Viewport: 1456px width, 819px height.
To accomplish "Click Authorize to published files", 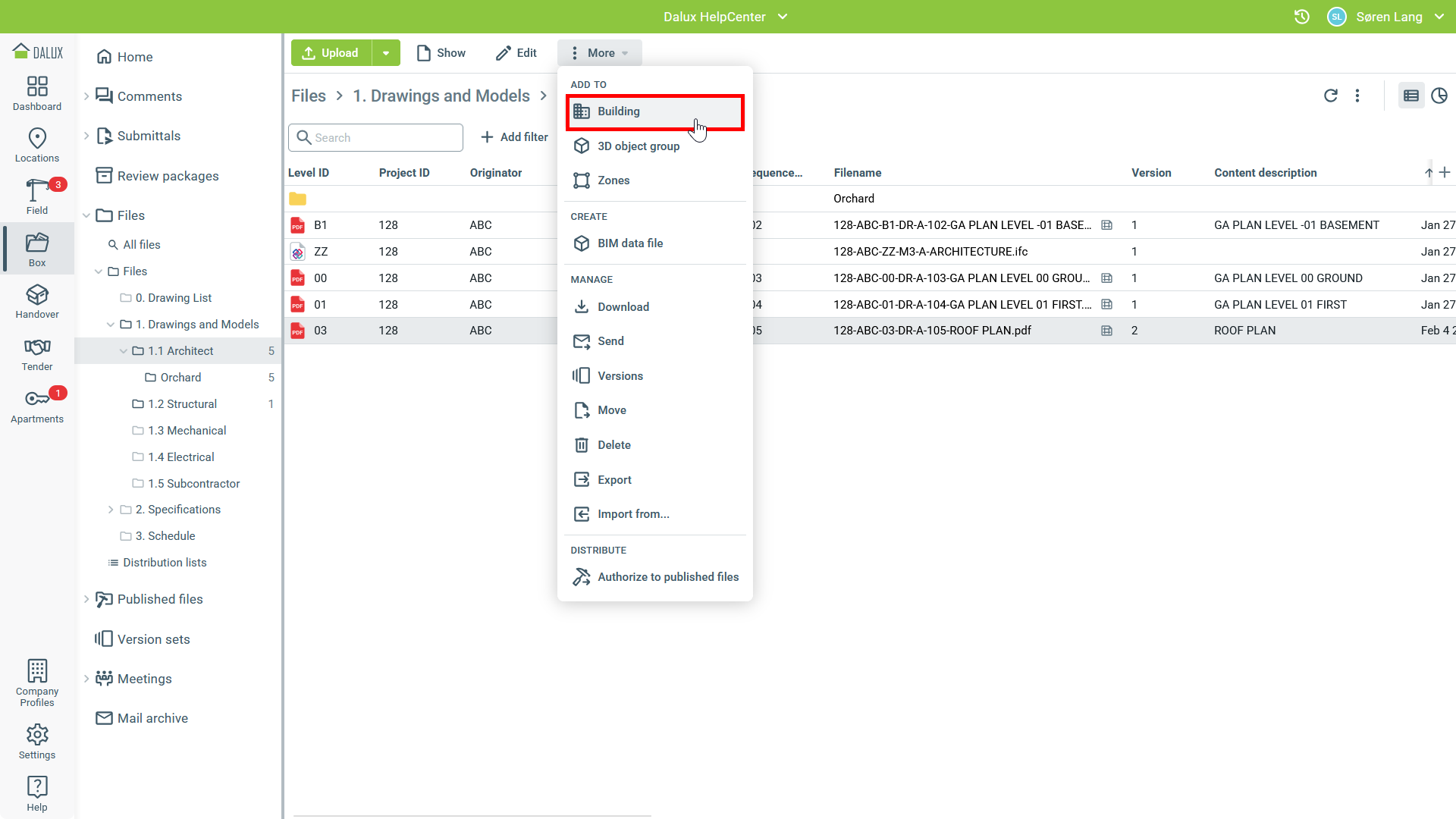I will coord(667,577).
